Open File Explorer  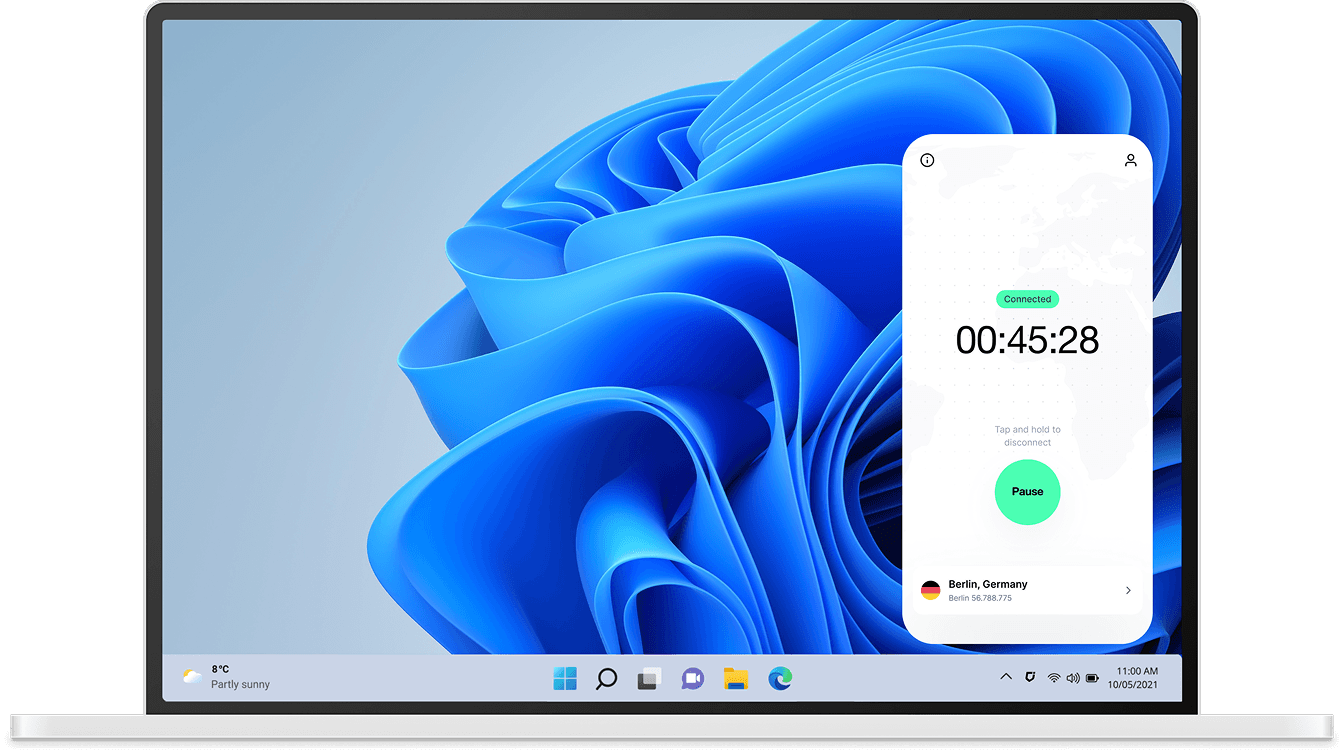[x=736, y=678]
